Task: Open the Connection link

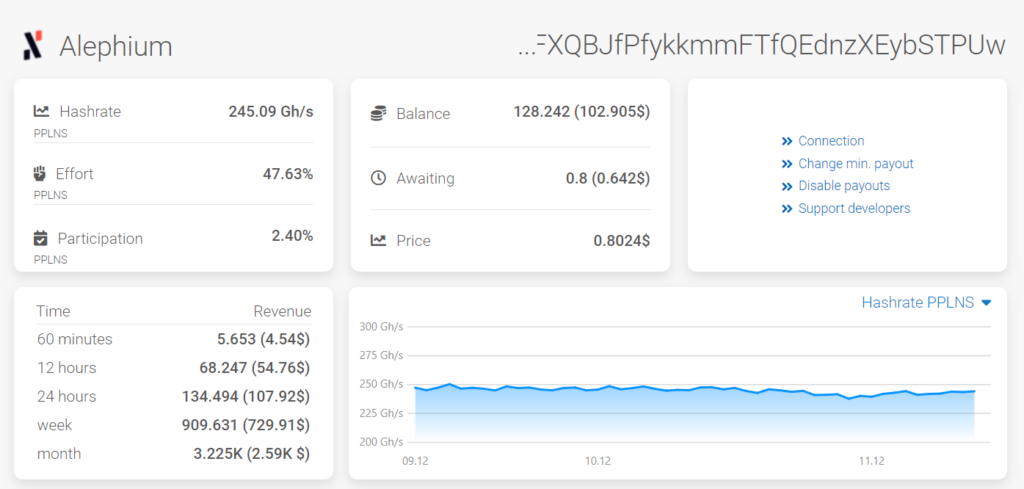Action: pyautogui.click(x=831, y=141)
